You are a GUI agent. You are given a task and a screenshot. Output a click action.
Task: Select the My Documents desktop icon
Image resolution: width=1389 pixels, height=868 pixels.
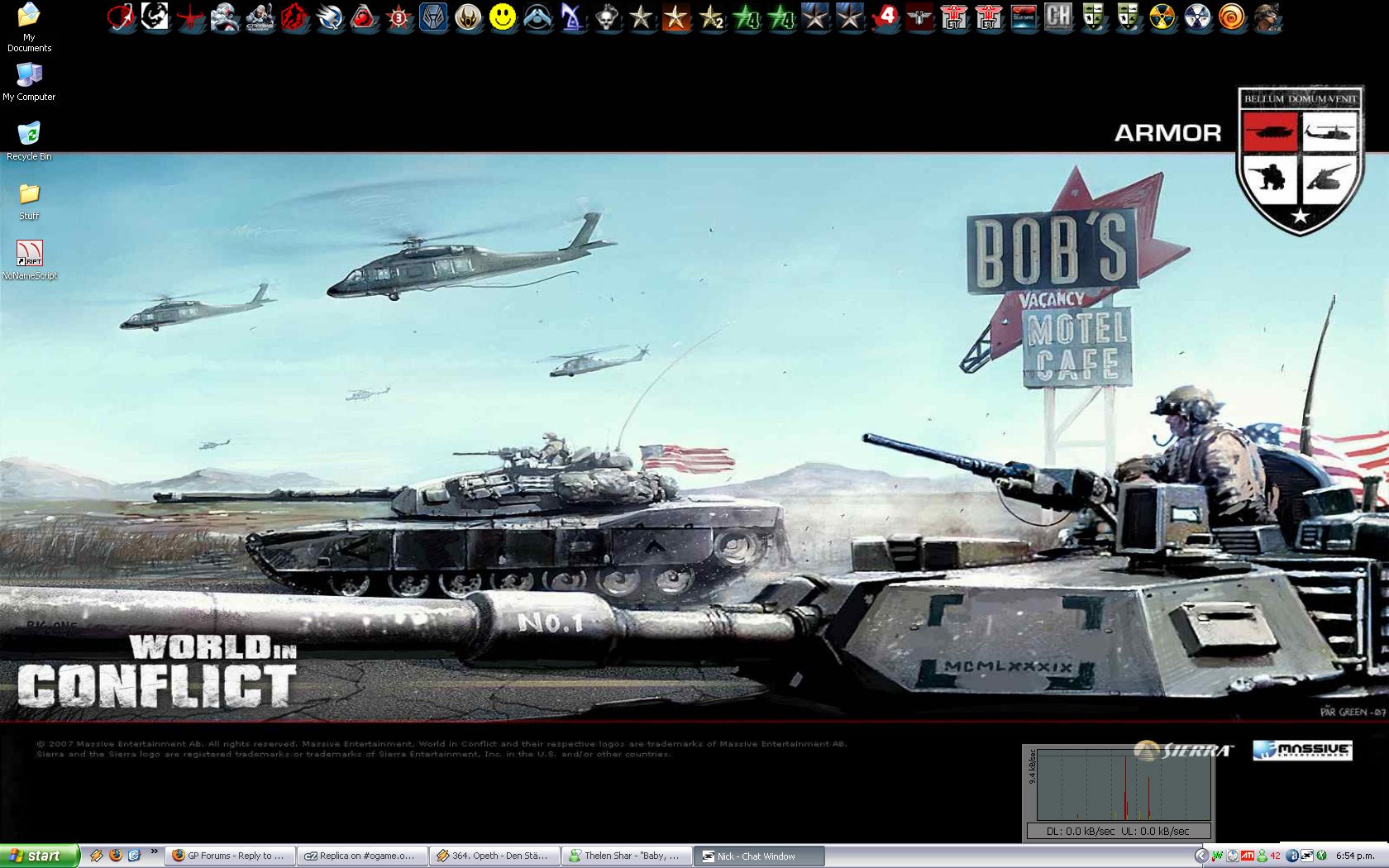[x=29, y=27]
